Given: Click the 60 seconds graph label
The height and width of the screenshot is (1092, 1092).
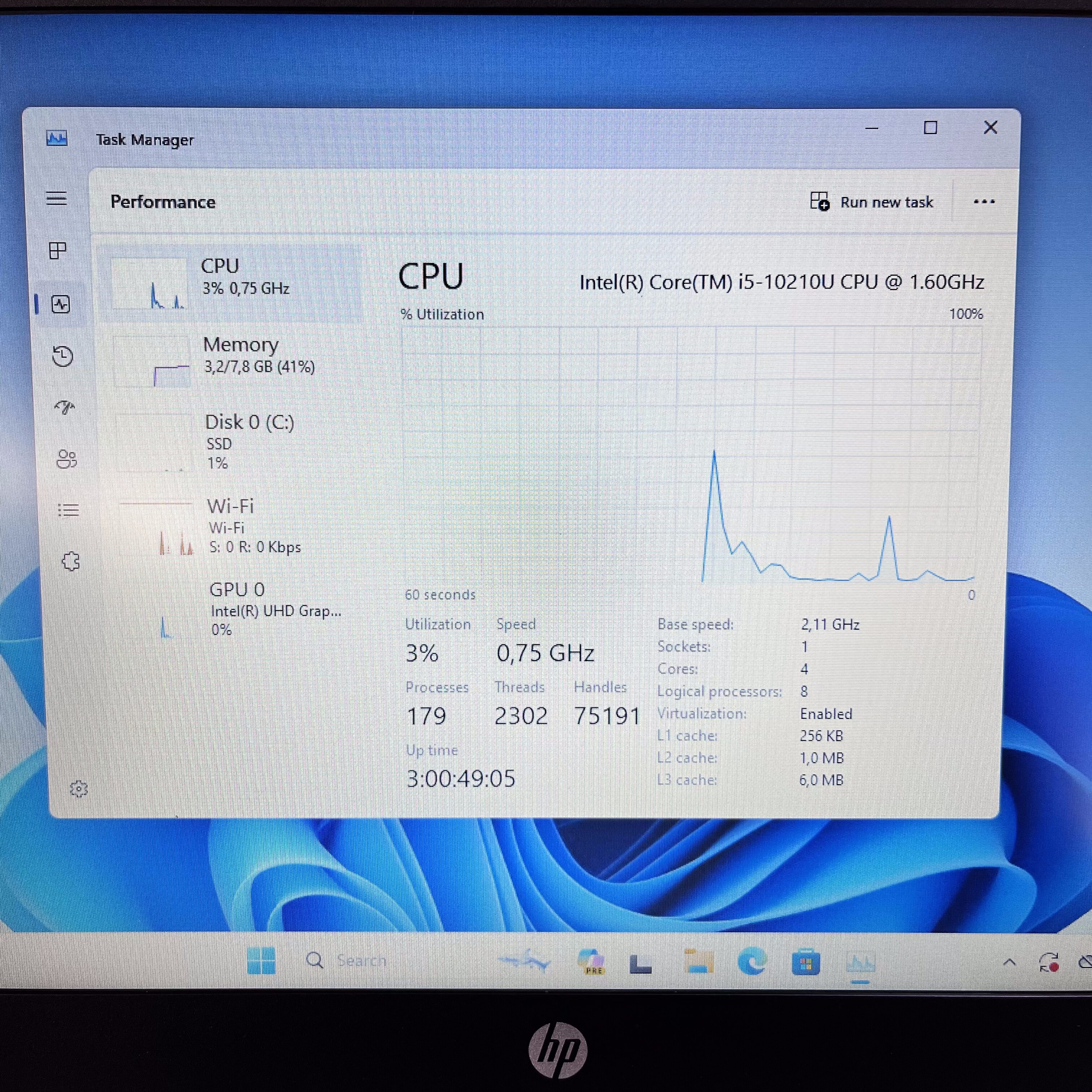Looking at the screenshot, I should click(x=440, y=595).
